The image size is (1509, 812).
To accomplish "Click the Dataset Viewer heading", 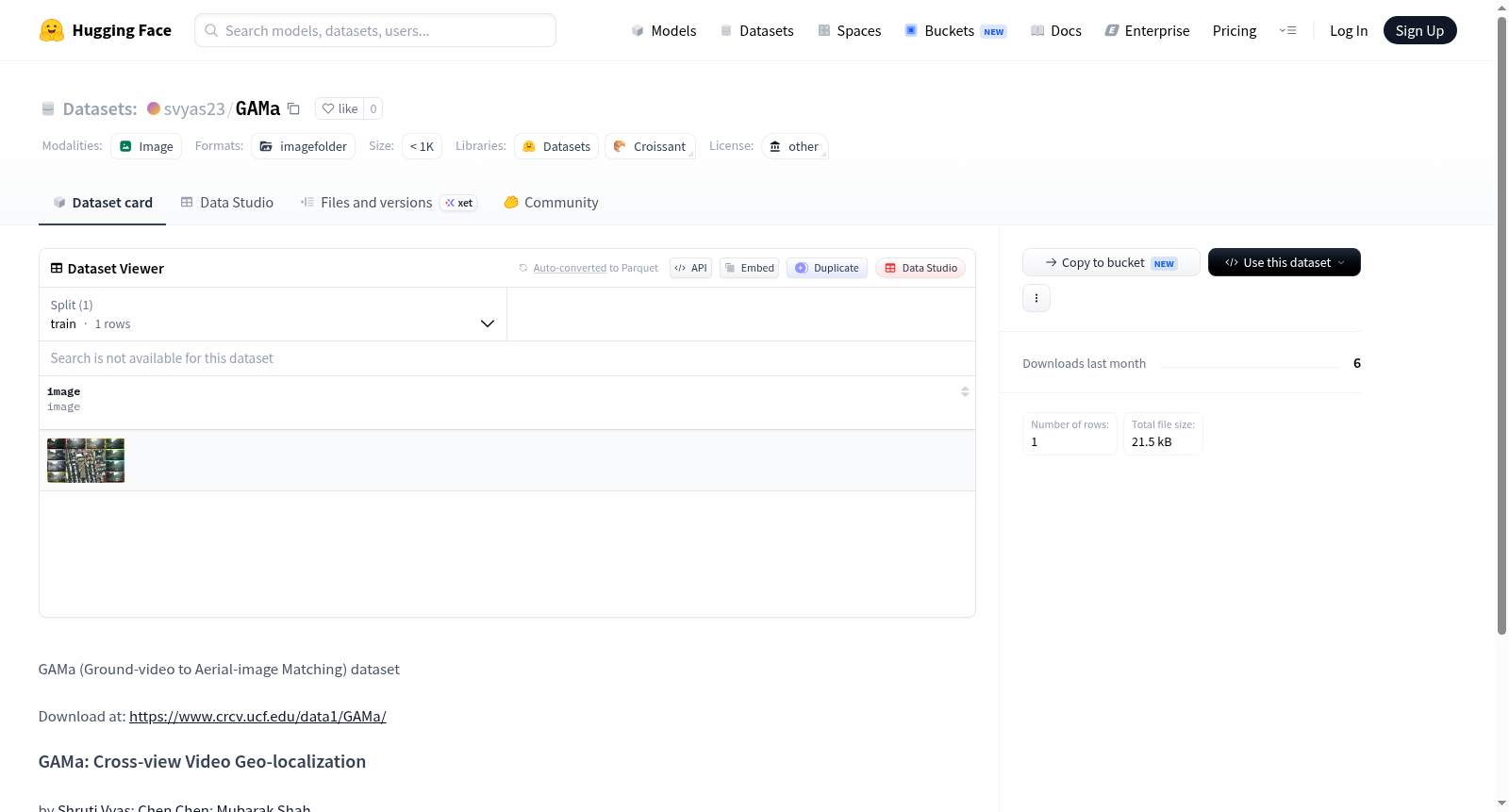I will [116, 269].
